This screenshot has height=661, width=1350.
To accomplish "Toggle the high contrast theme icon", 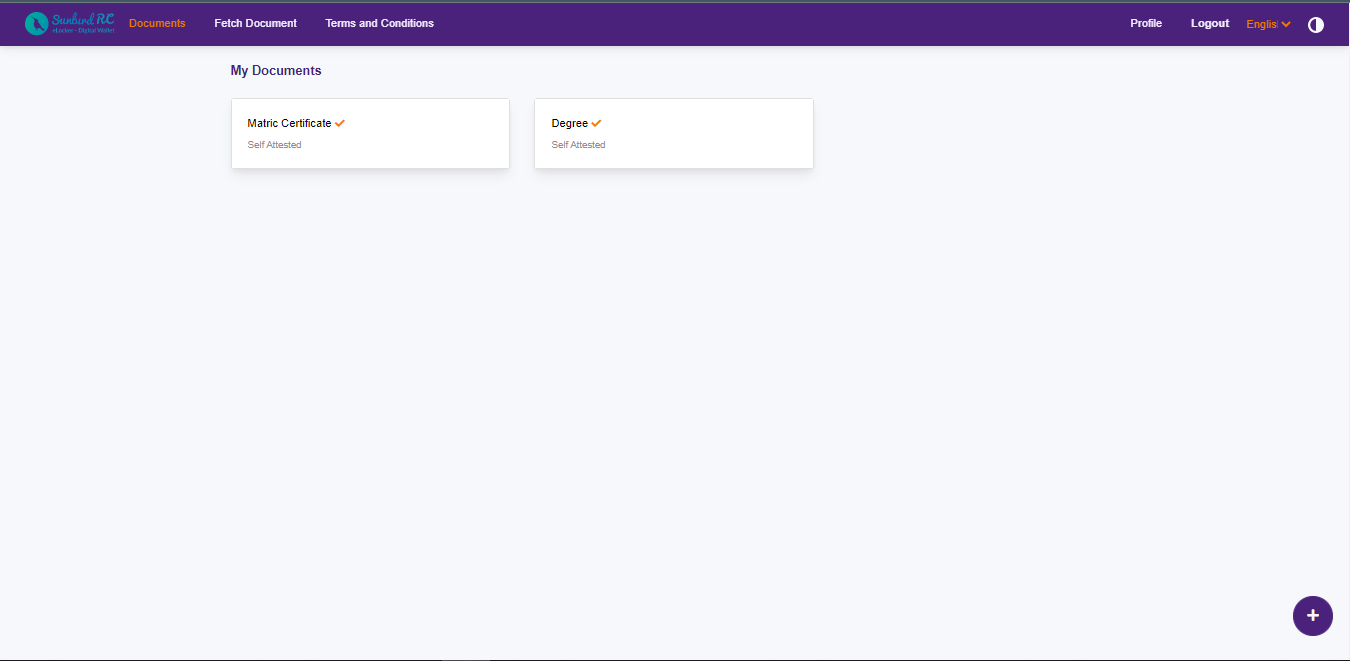I will click(x=1316, y=25).
